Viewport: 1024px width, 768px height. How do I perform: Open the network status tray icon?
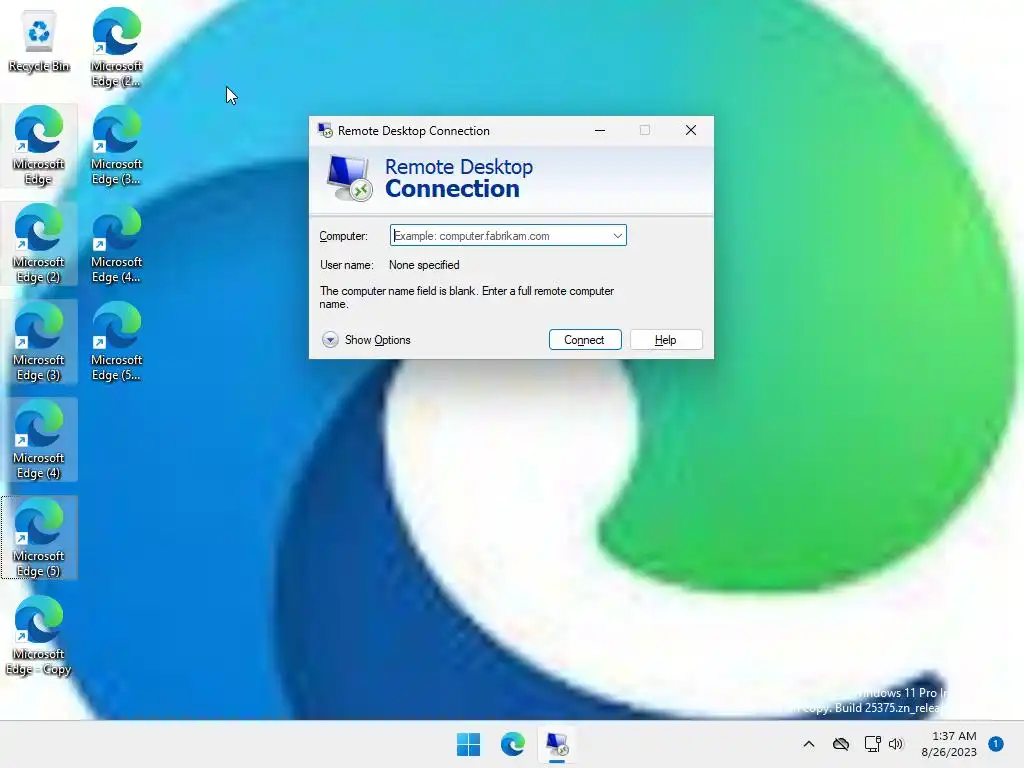pos(872,744)
